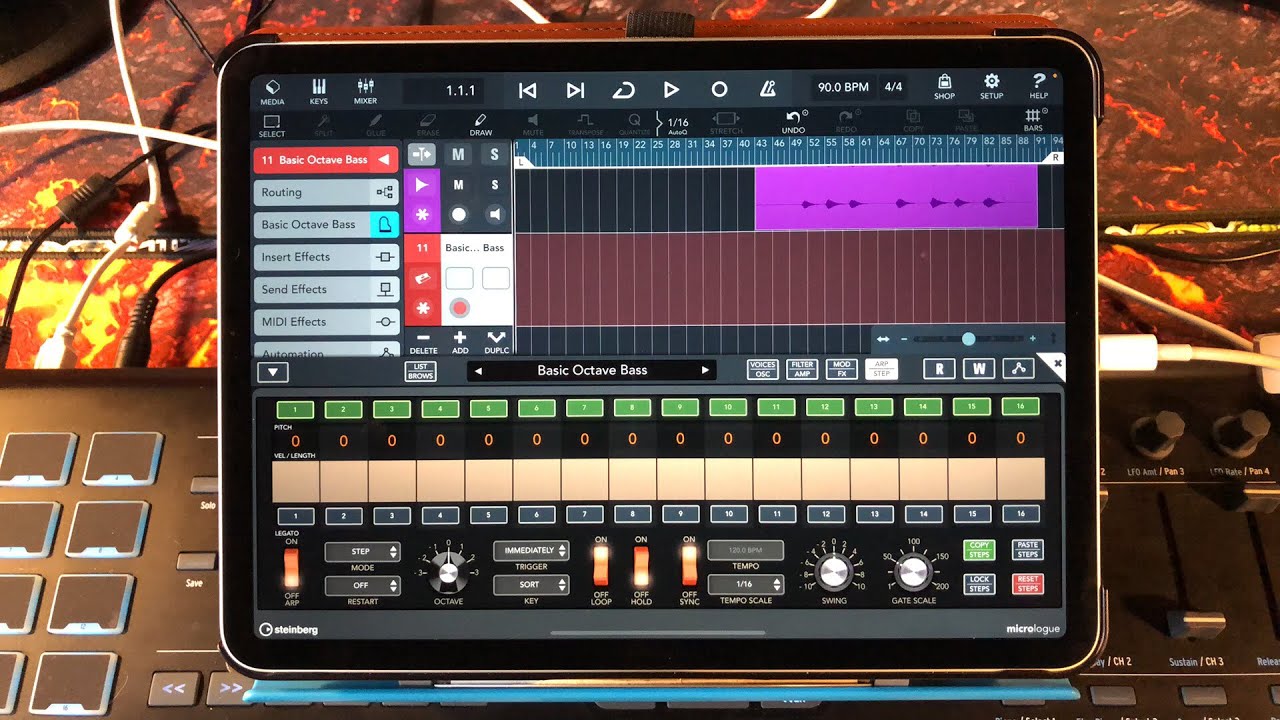Switch to the Mod/FX page

pos(841,370)
